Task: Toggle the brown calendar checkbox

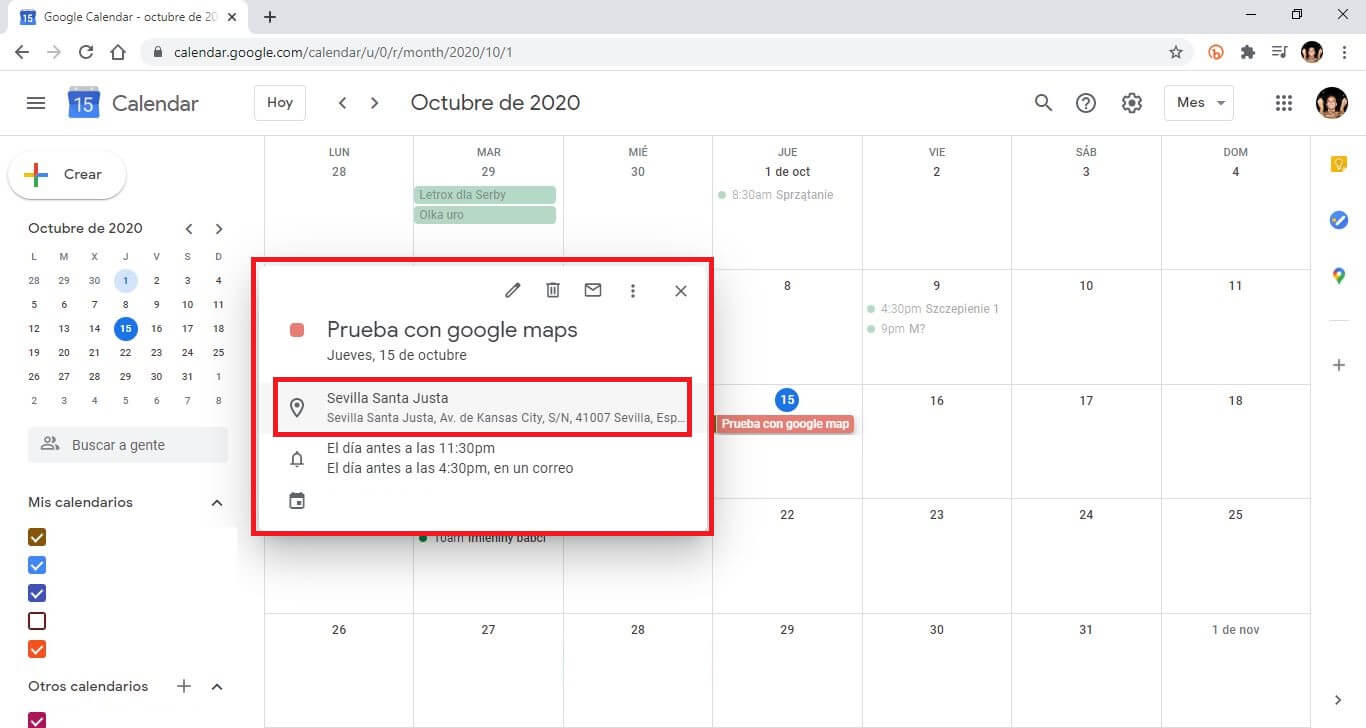Action: tap(37, 537)
